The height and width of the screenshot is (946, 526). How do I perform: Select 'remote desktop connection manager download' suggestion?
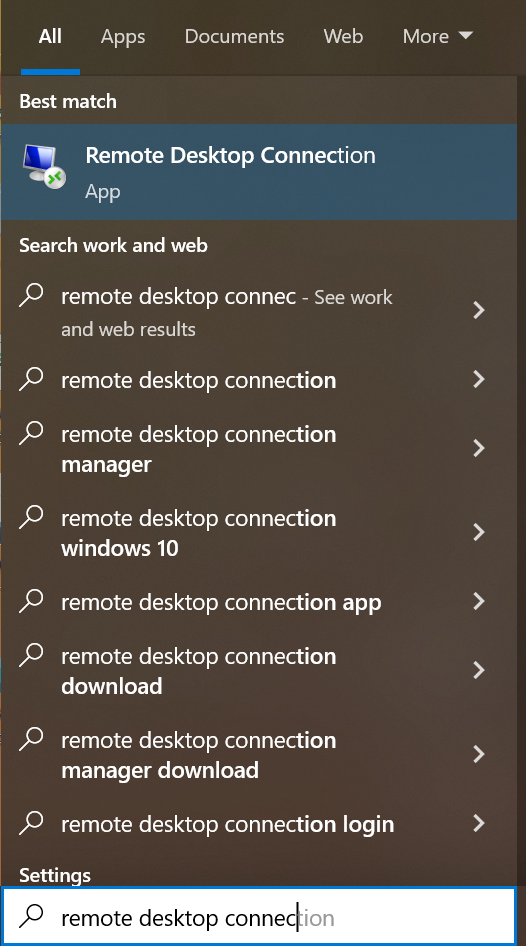tap(259, 755)
